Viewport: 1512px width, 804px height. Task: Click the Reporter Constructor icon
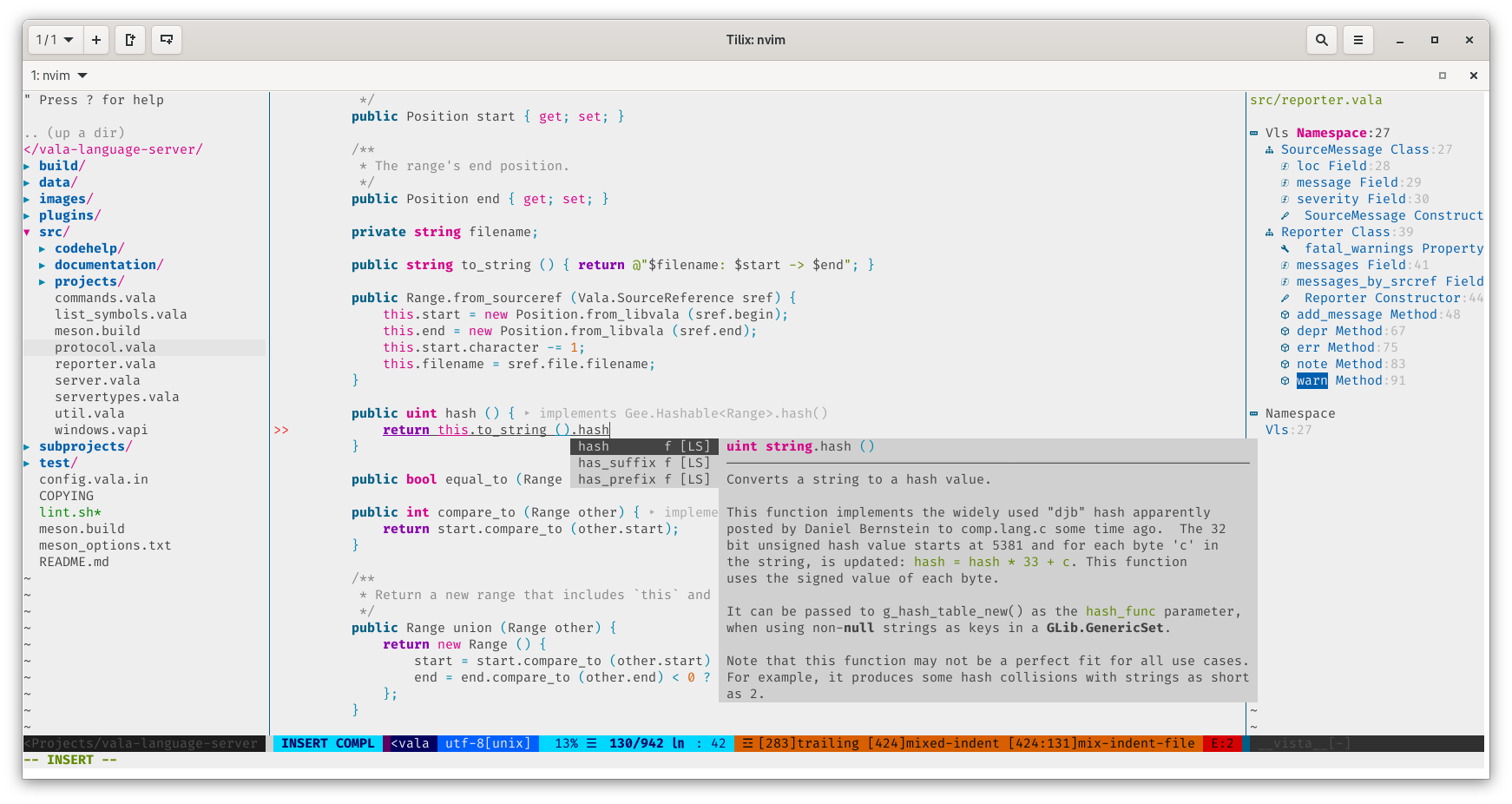(1285, 298)
